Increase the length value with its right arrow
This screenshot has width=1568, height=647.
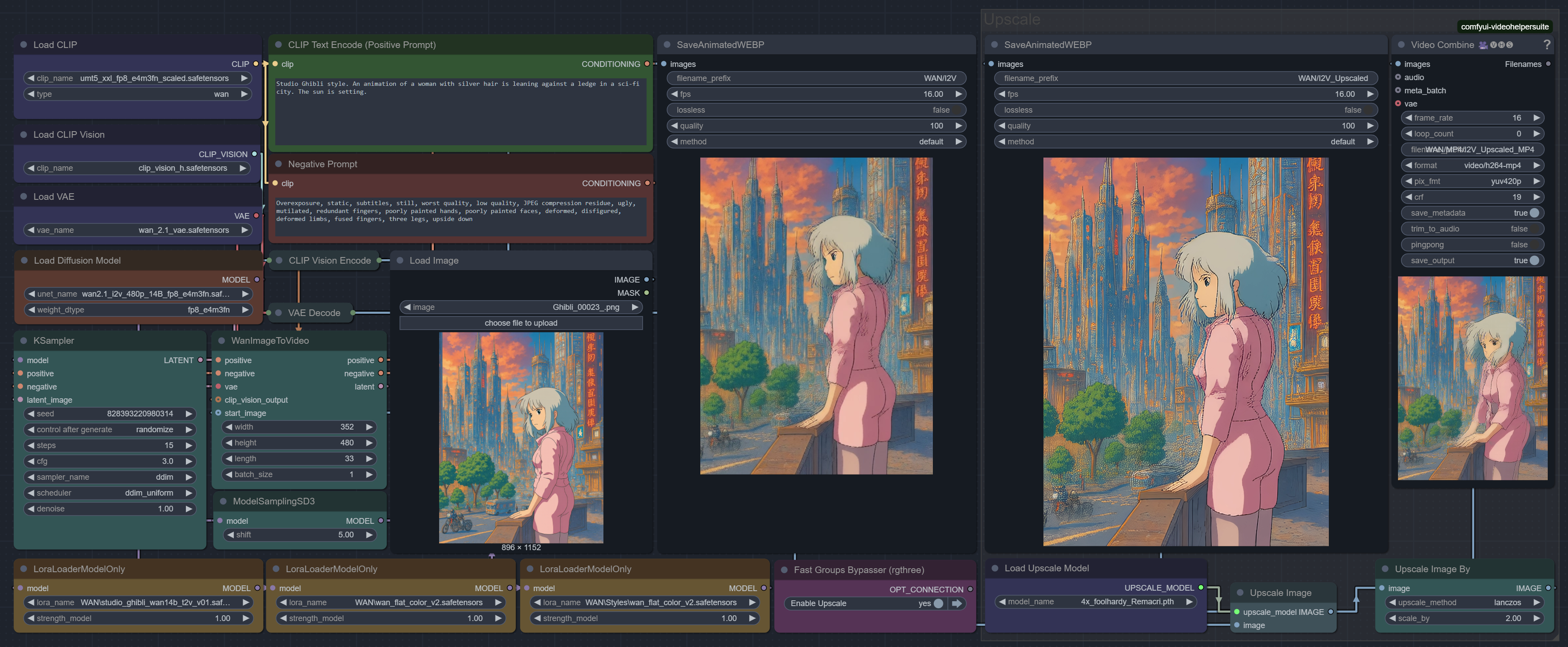(369, 459)
